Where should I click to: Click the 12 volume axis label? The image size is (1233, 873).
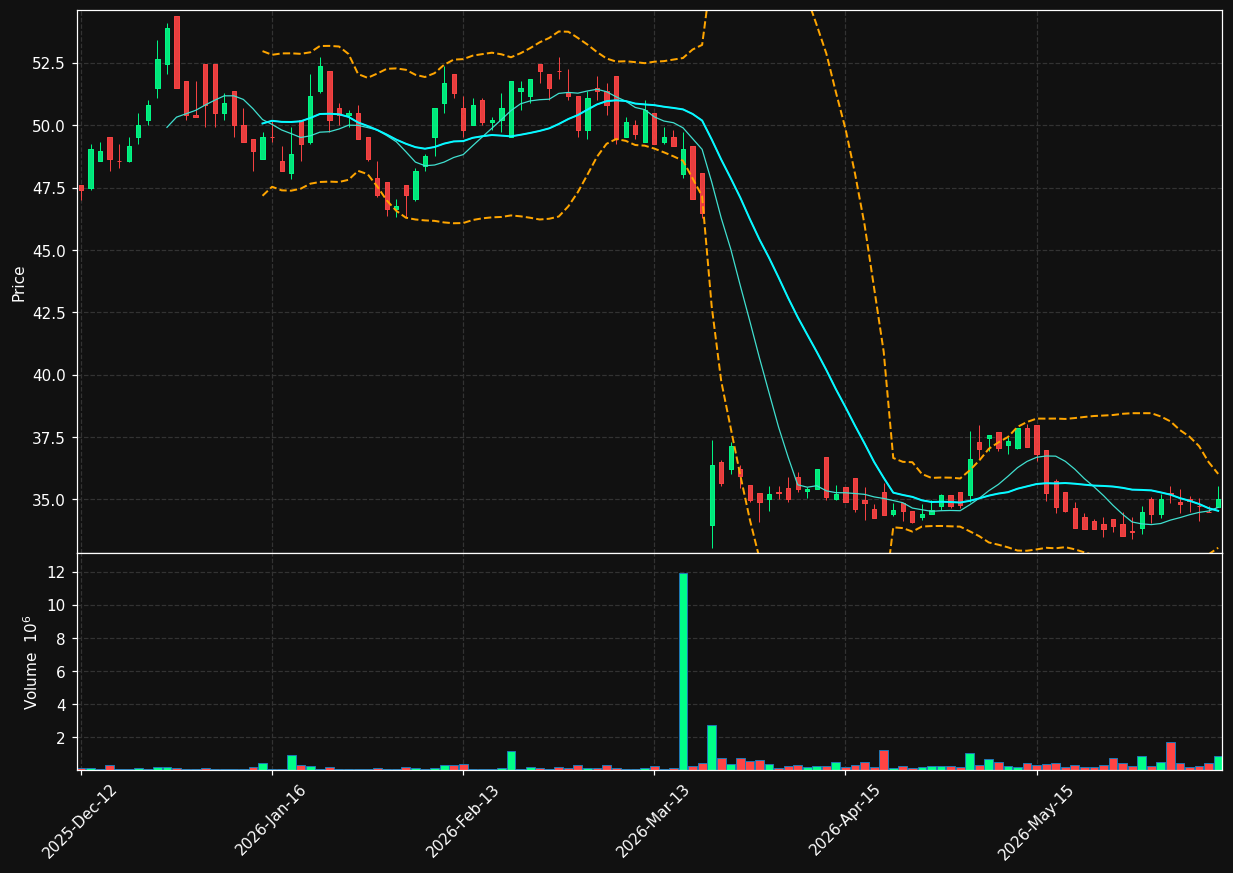pos(57,572)
